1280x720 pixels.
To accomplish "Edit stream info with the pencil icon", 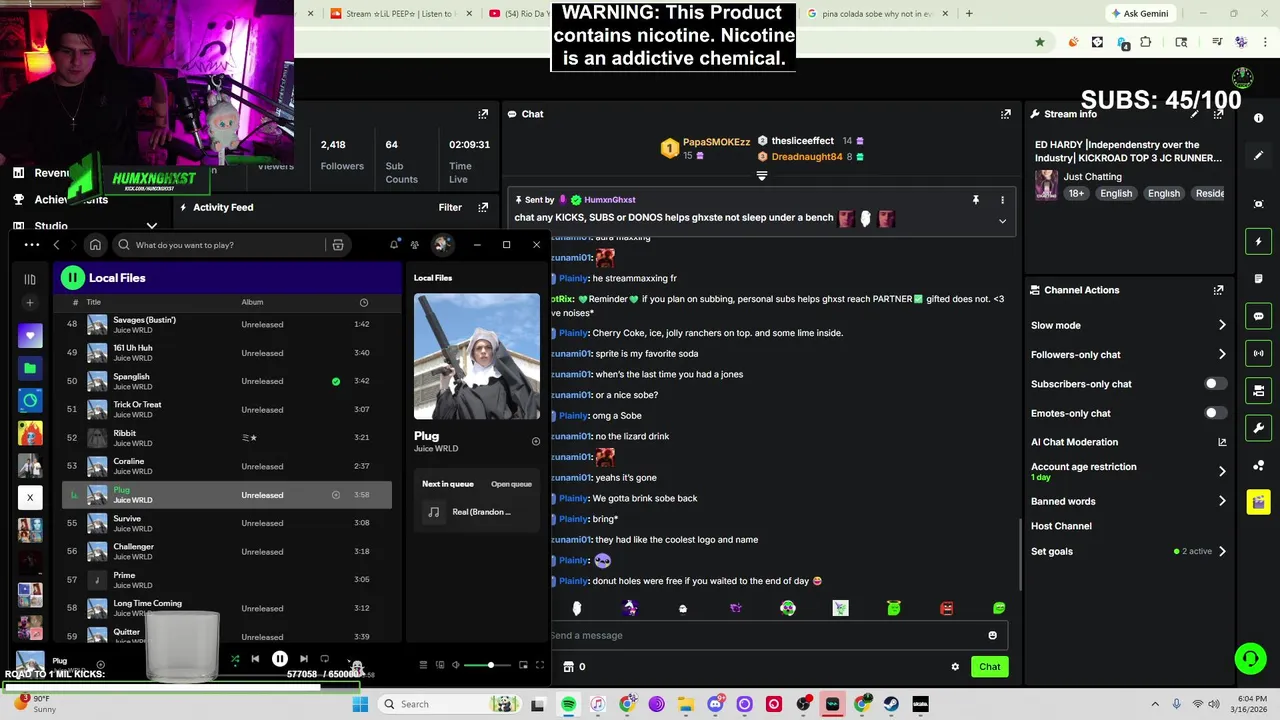I will [1194, 114].
